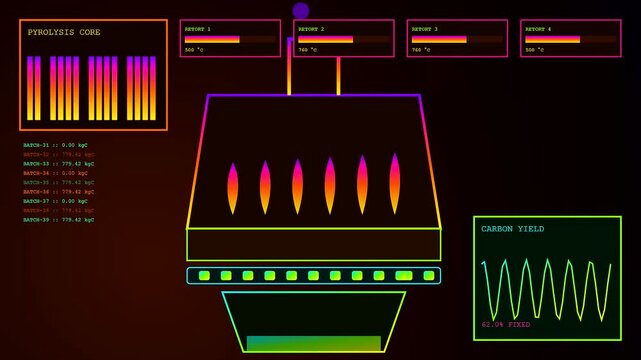
Task: Select the RETORT 1 label
Action: click(197, 29)
